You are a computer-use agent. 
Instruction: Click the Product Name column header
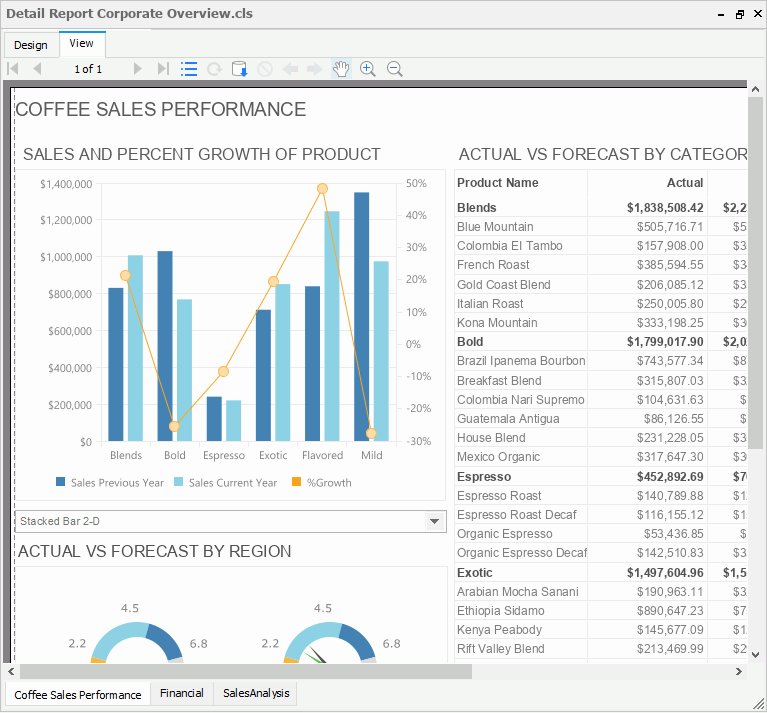[x=498, y=183]
